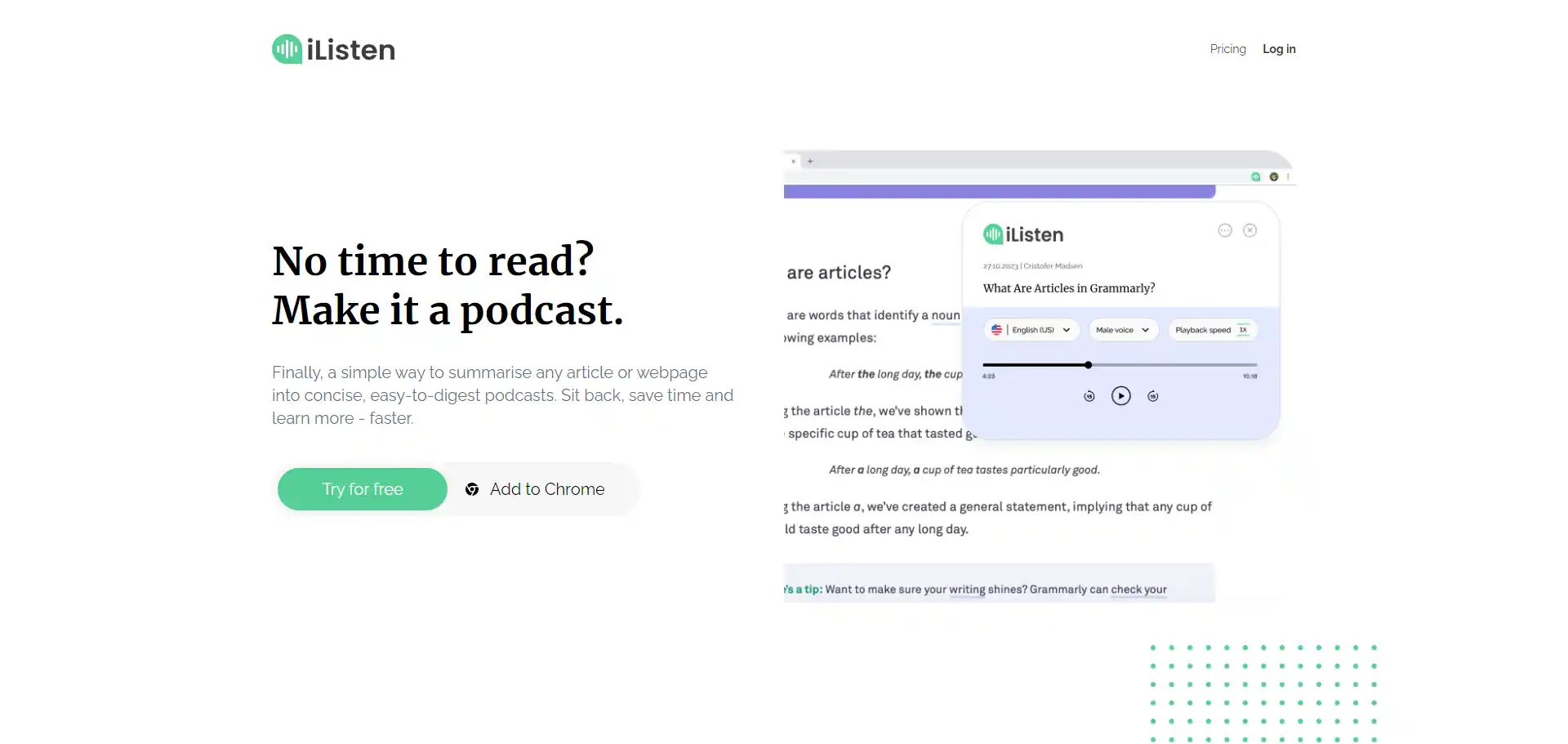
Task: Open the three-dot browser menu in the preview
Action: tap(1288, 176)
